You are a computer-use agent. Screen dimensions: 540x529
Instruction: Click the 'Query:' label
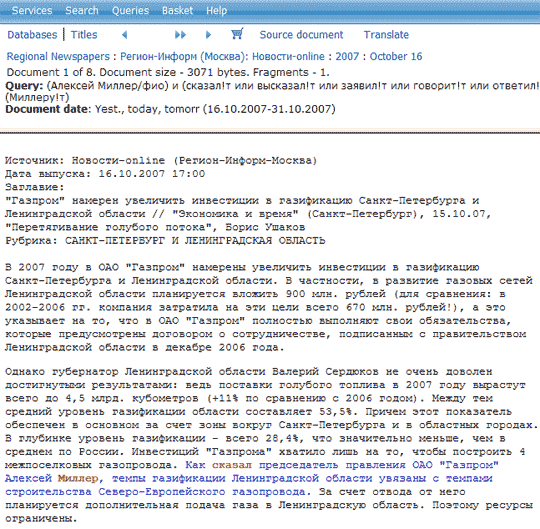[x=24, y=86]
